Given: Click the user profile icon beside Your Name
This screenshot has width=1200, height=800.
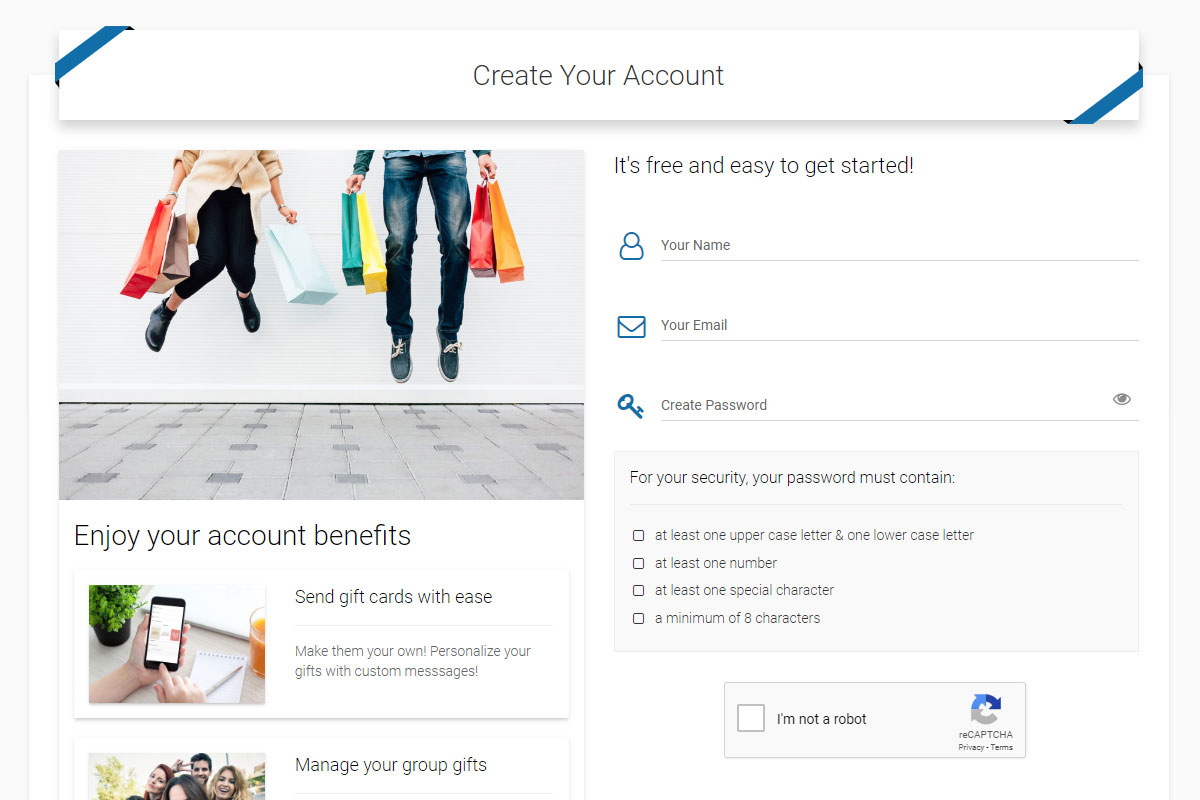Looking at the screenshot, I should point(631,246).
